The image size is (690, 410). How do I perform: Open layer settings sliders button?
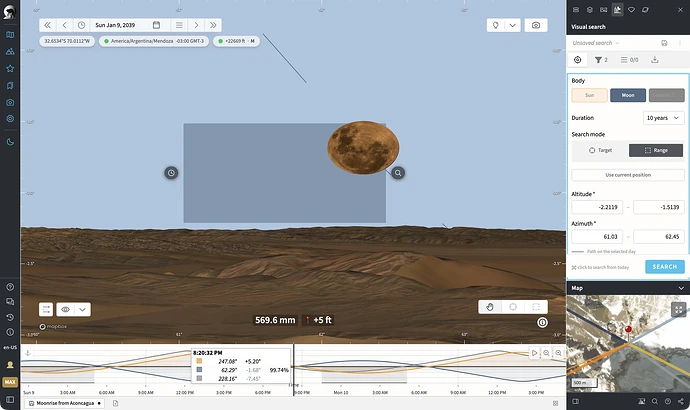coord(46,309)
